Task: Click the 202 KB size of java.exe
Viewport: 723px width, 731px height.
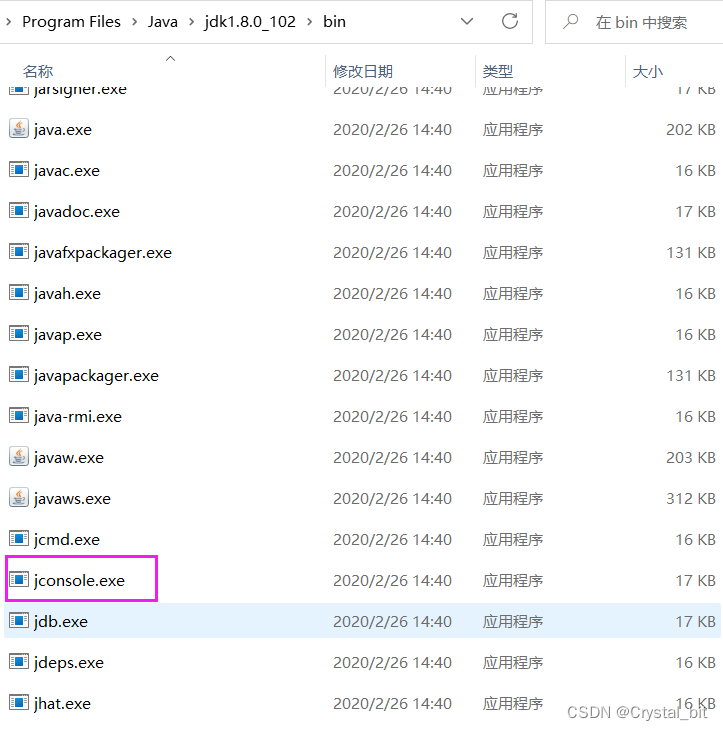Action: point(691,130)
